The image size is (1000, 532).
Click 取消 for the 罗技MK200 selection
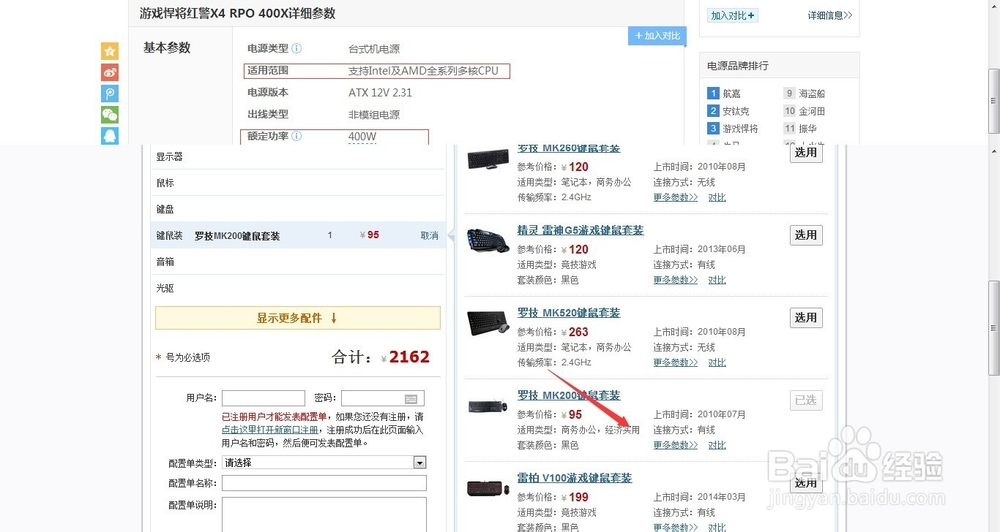[x=429, y=235]
